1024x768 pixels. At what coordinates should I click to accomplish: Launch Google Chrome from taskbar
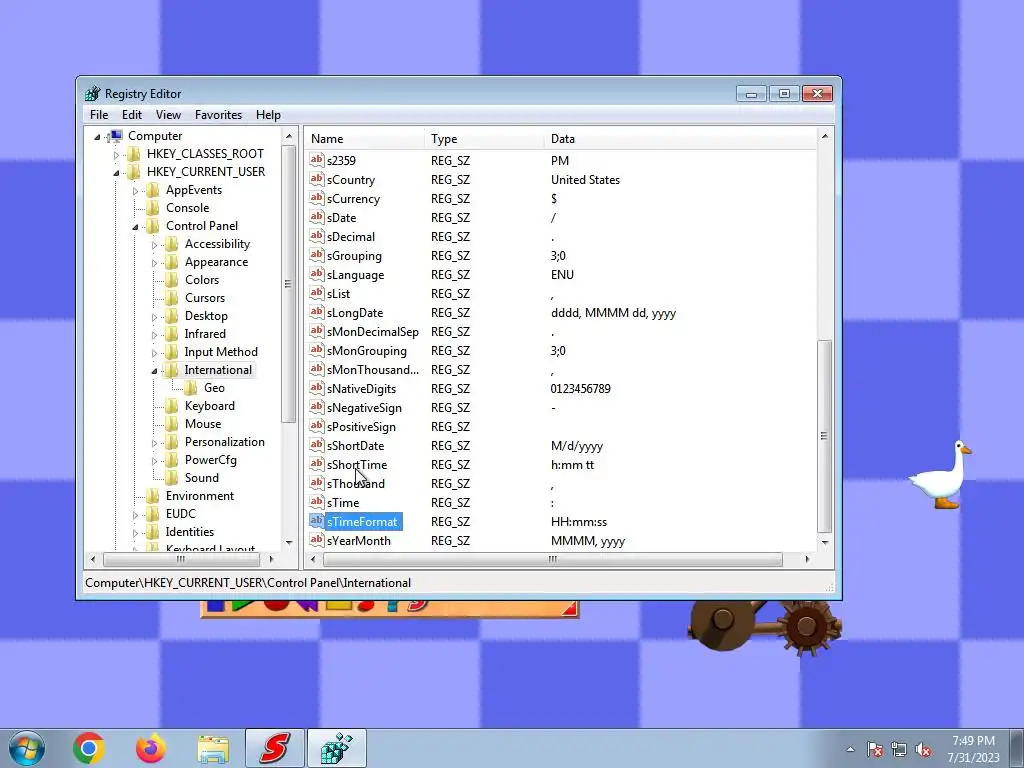[89, 748]
